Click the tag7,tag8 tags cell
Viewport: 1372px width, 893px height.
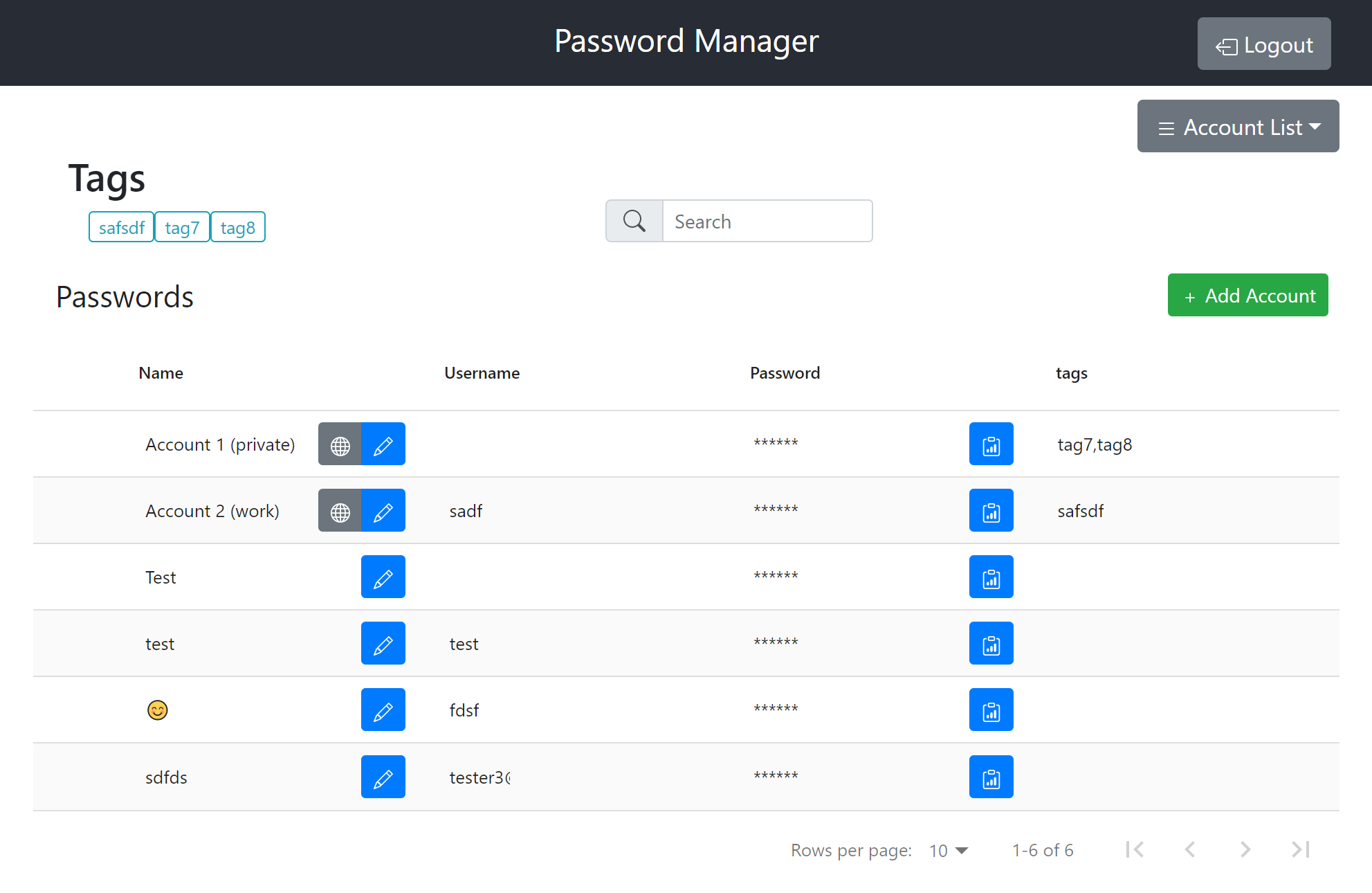click(1095, 445)
